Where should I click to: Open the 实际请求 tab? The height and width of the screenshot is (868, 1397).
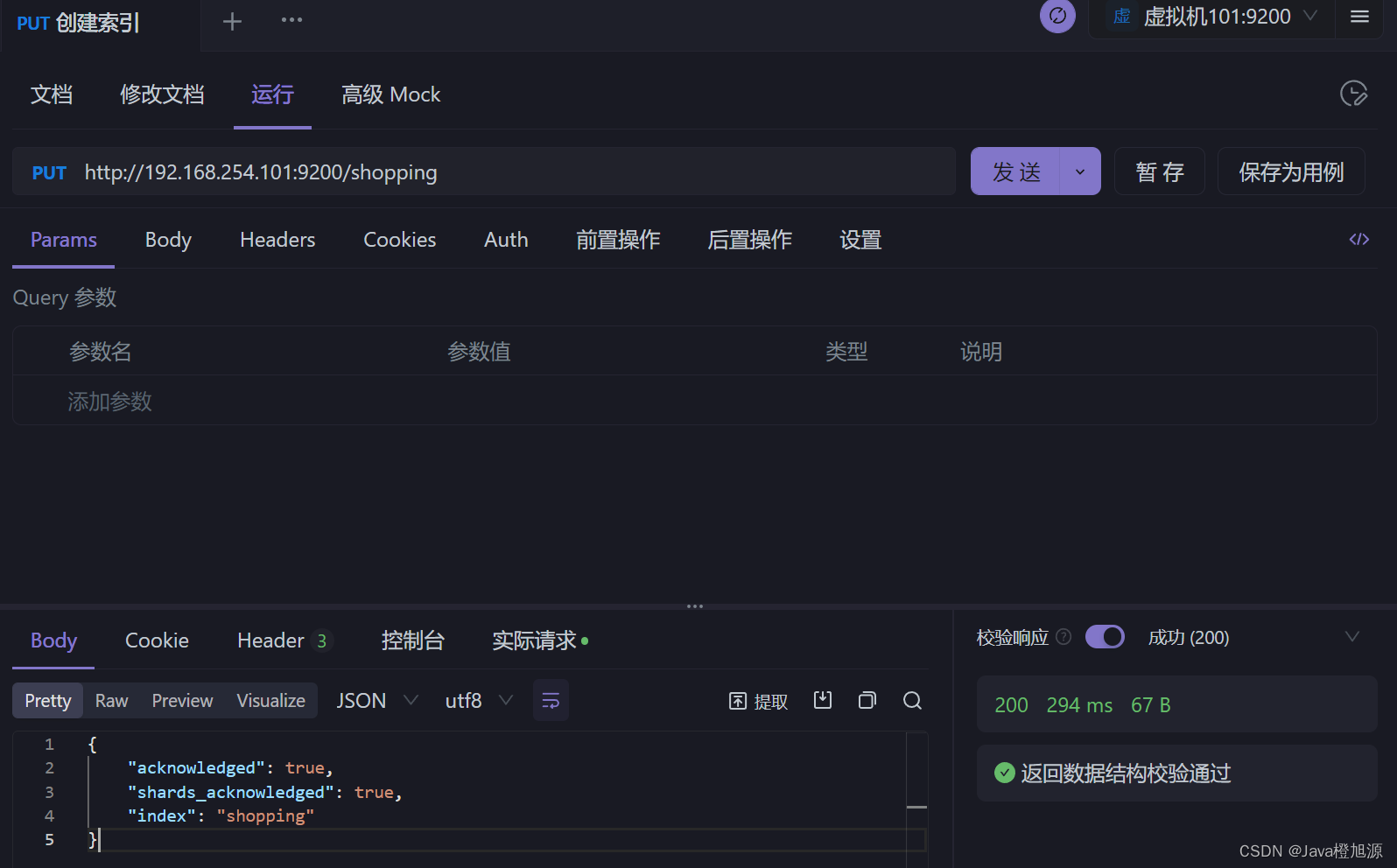540,640
